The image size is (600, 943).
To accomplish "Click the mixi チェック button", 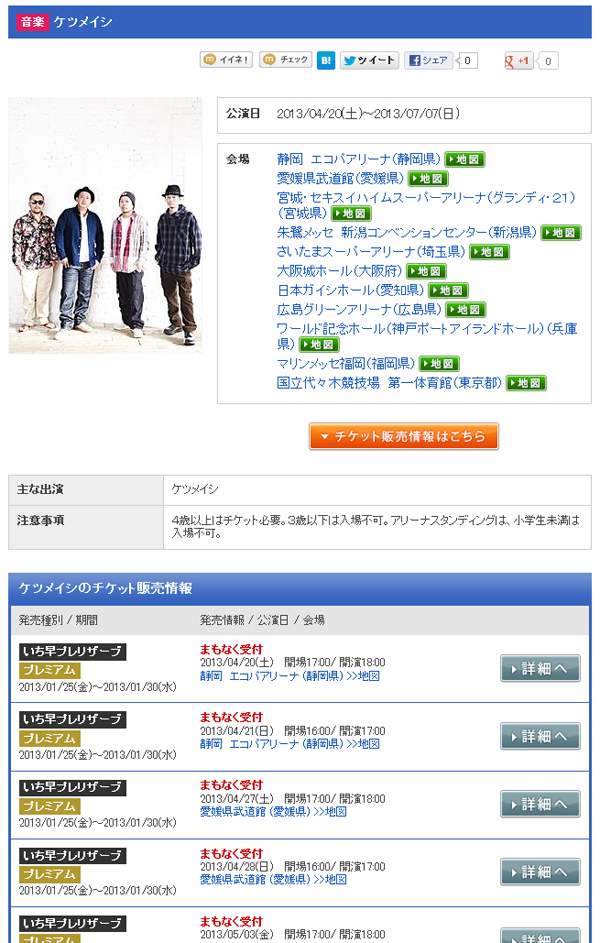I will point(286,60).
